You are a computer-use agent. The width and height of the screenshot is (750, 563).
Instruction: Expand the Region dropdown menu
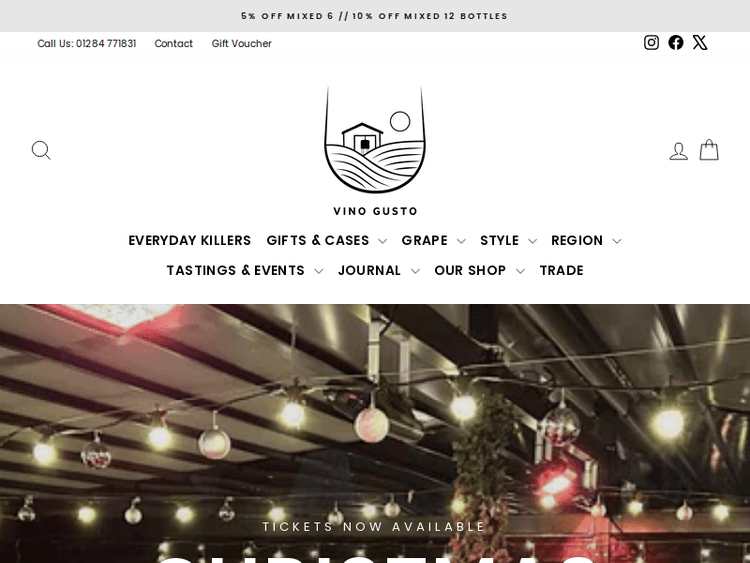pos(586,241)
